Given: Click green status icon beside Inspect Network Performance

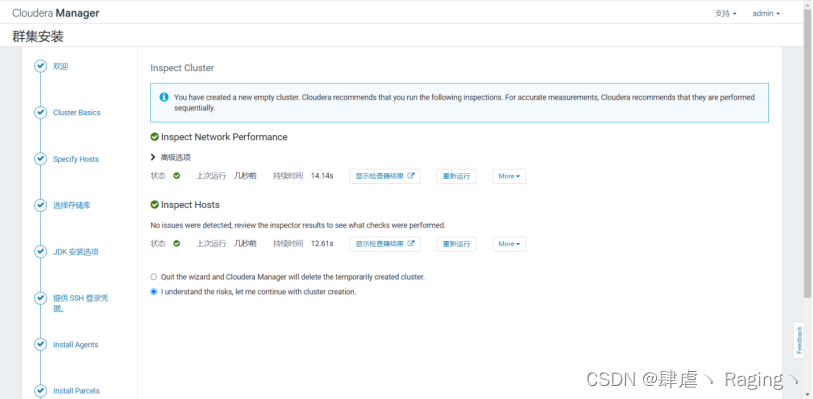Looking at the screenshot, I should [x=155, y=137].
